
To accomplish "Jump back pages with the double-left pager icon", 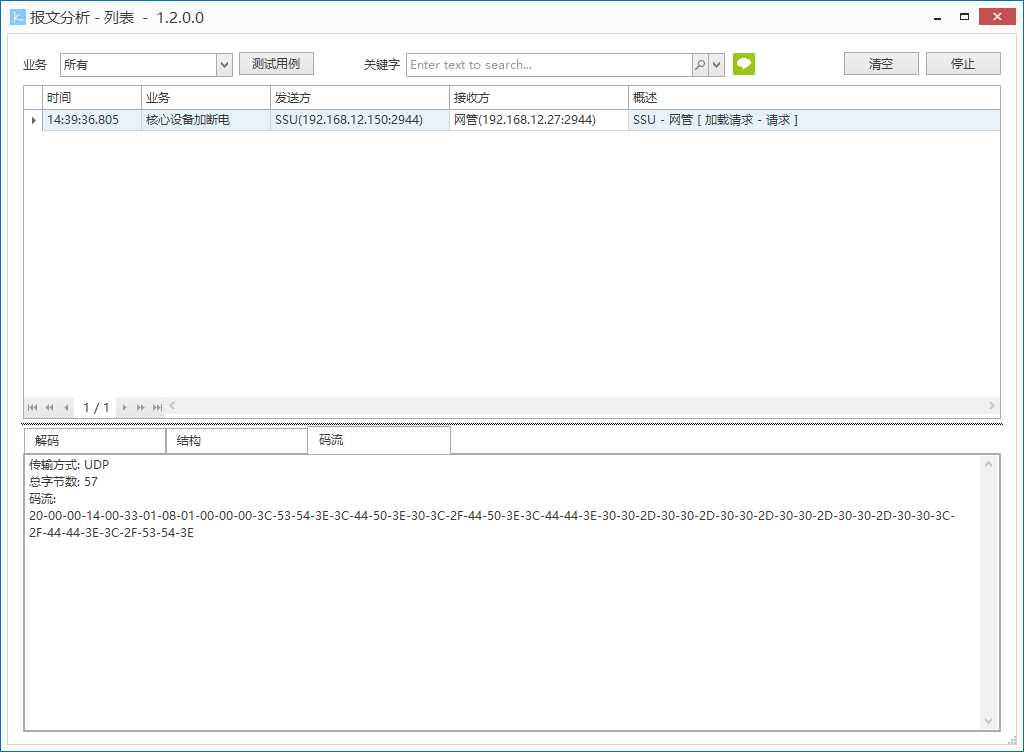I will [50, 407].
